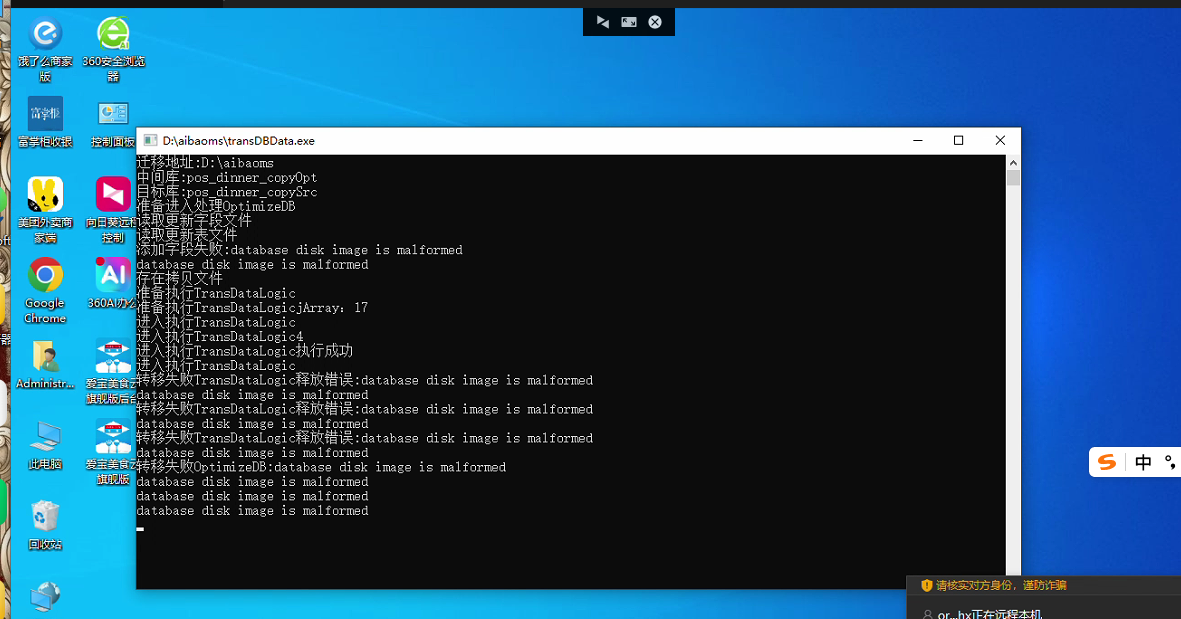The height and width of the screenshot is (619, 1181).
Task: Open the Administrator user folder icon
Action: tap(45, 357)
